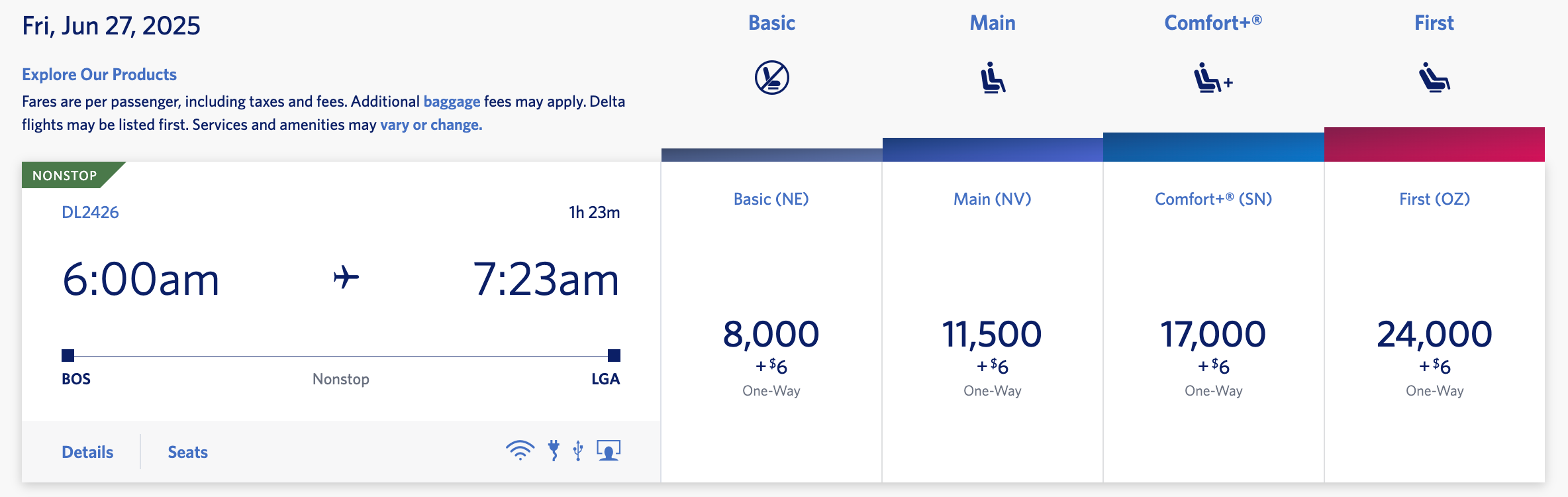Click the NONSTOP badge on the flight card

tap(66, 175)
